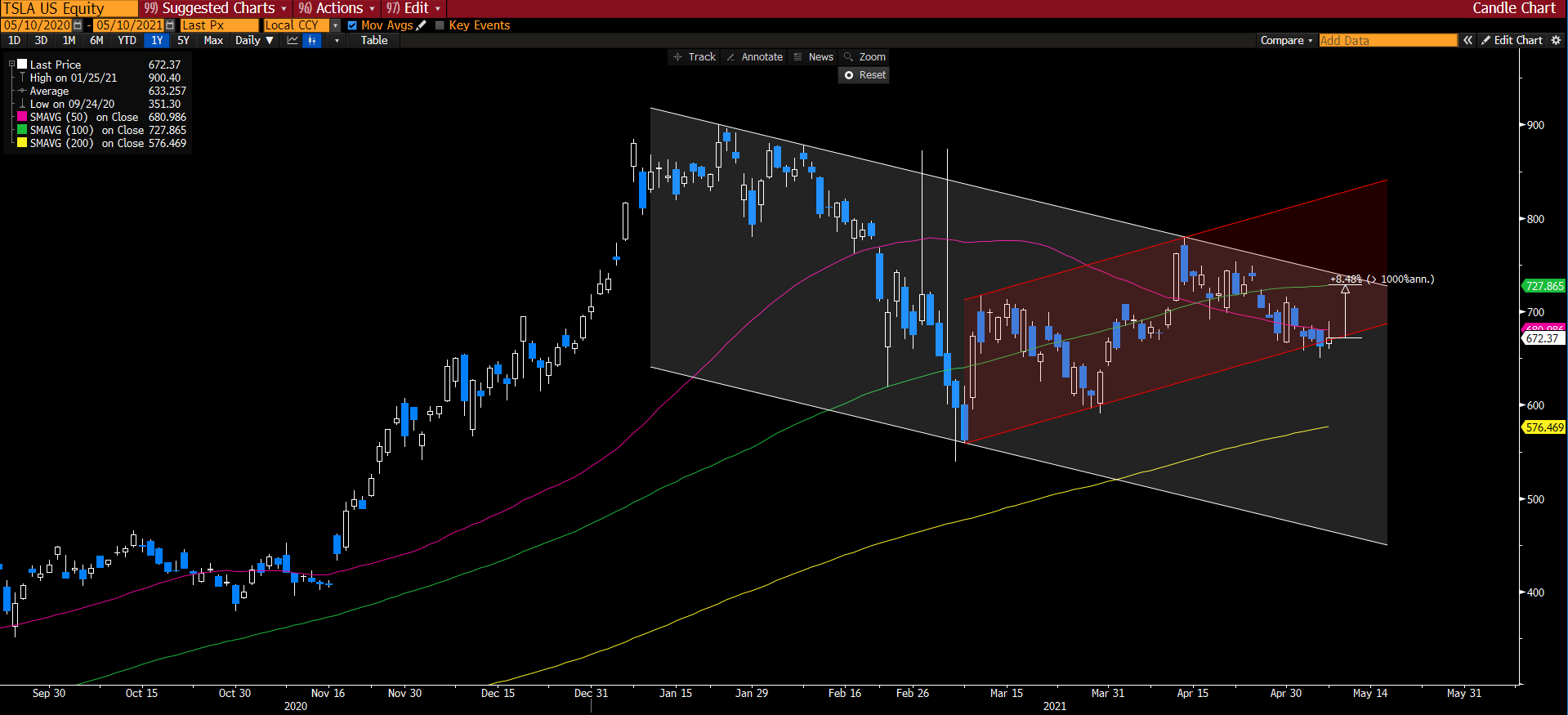Open the Actions menu
This screenshot has height=715, width=1568.
click(336, 8)
